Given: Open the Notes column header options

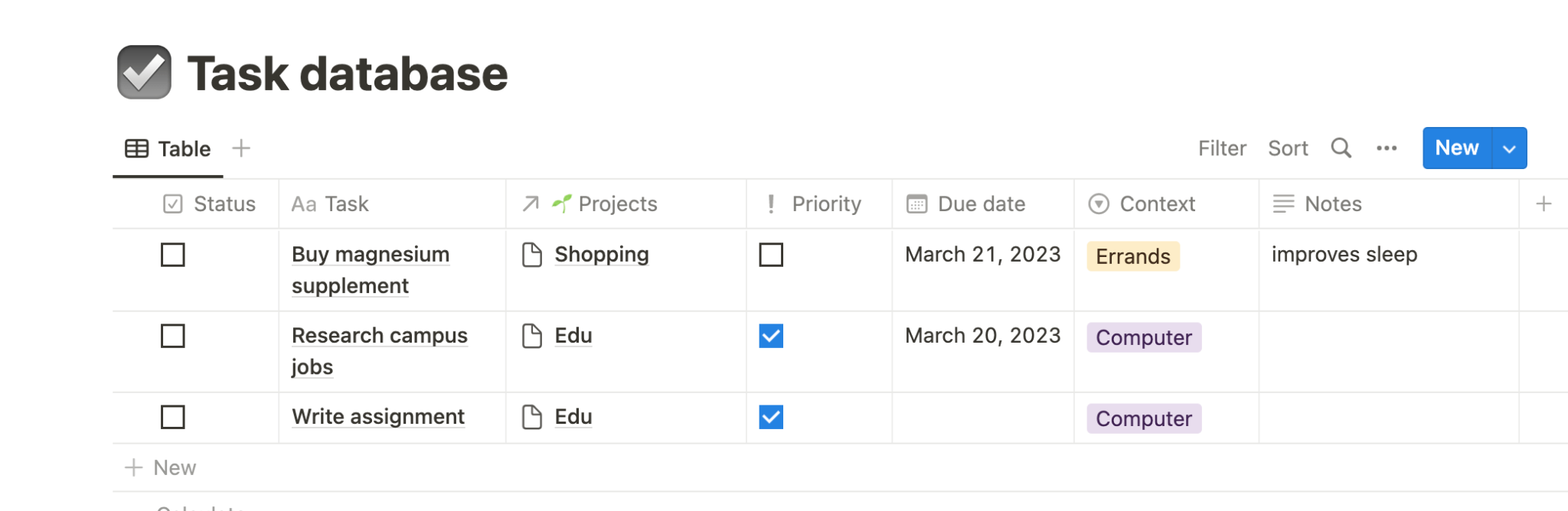Looking at the screenshot, I should (1332, 203).
